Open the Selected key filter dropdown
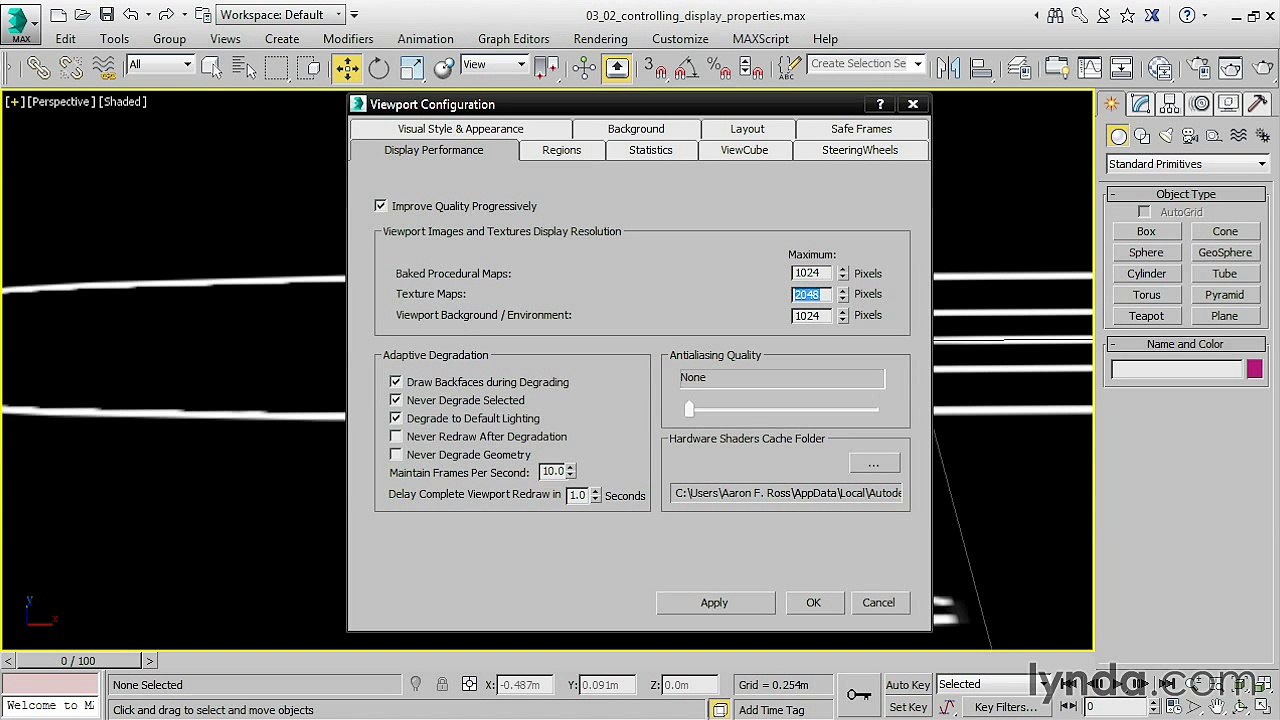This screenshot has width=1280, height=720. pos(990,684)
